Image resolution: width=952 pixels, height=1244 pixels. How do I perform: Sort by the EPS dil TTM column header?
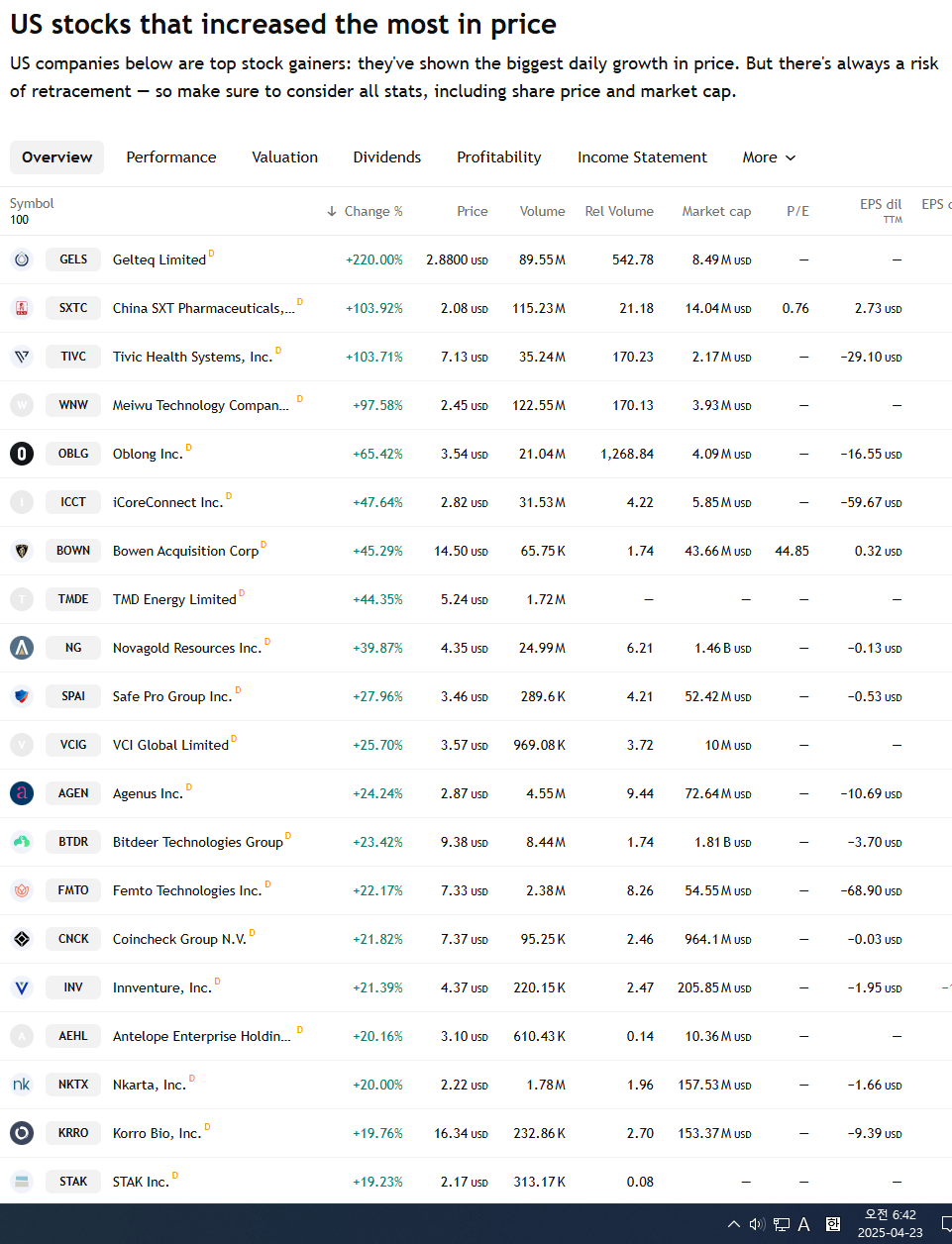click(881, 211)
